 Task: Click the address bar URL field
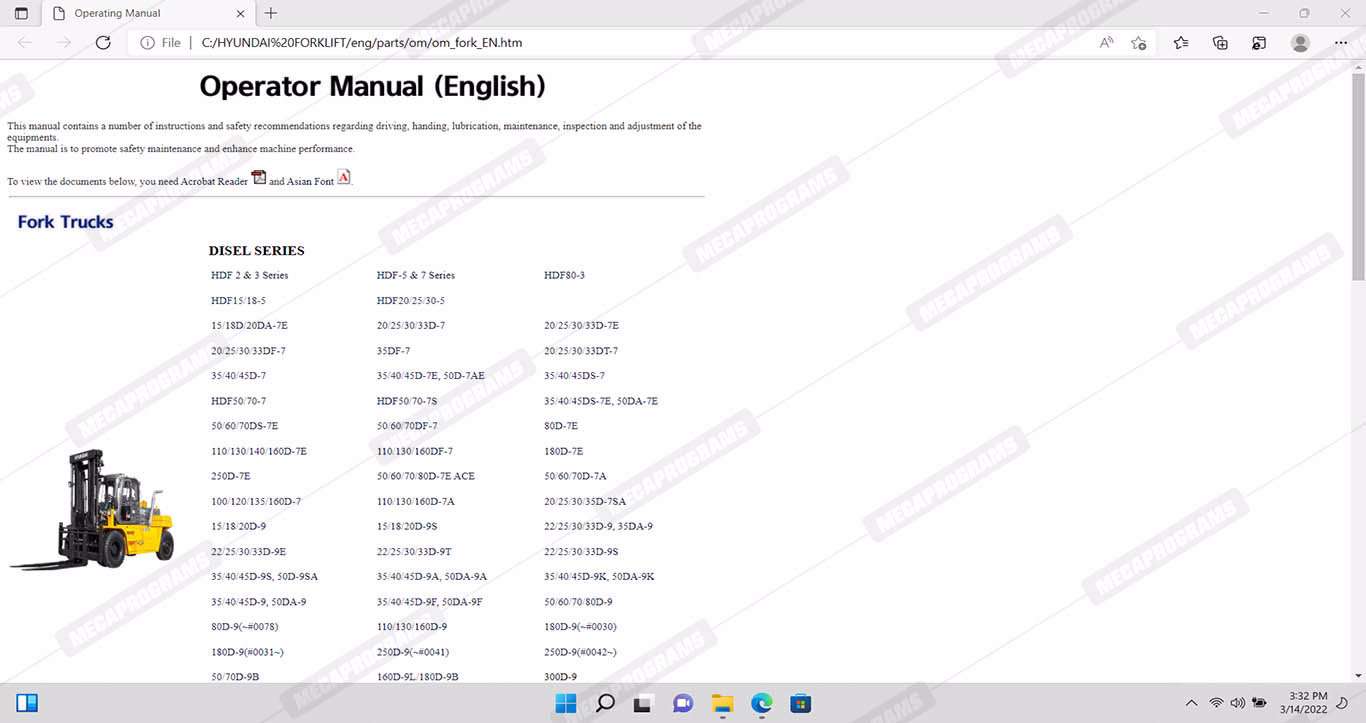(x=600, y=43)
